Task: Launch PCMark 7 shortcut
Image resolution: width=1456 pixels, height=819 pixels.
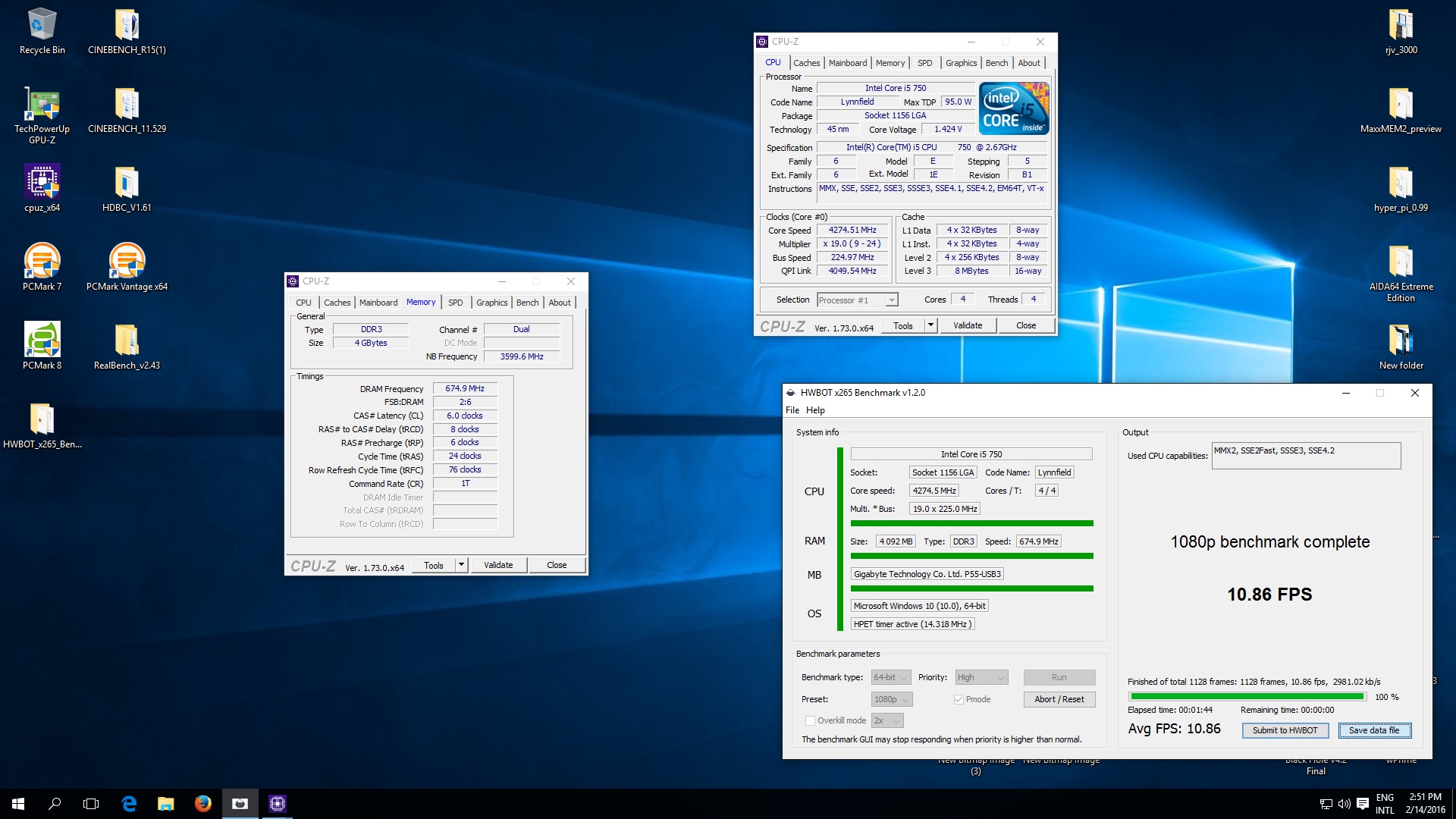Action: (42, 268)
